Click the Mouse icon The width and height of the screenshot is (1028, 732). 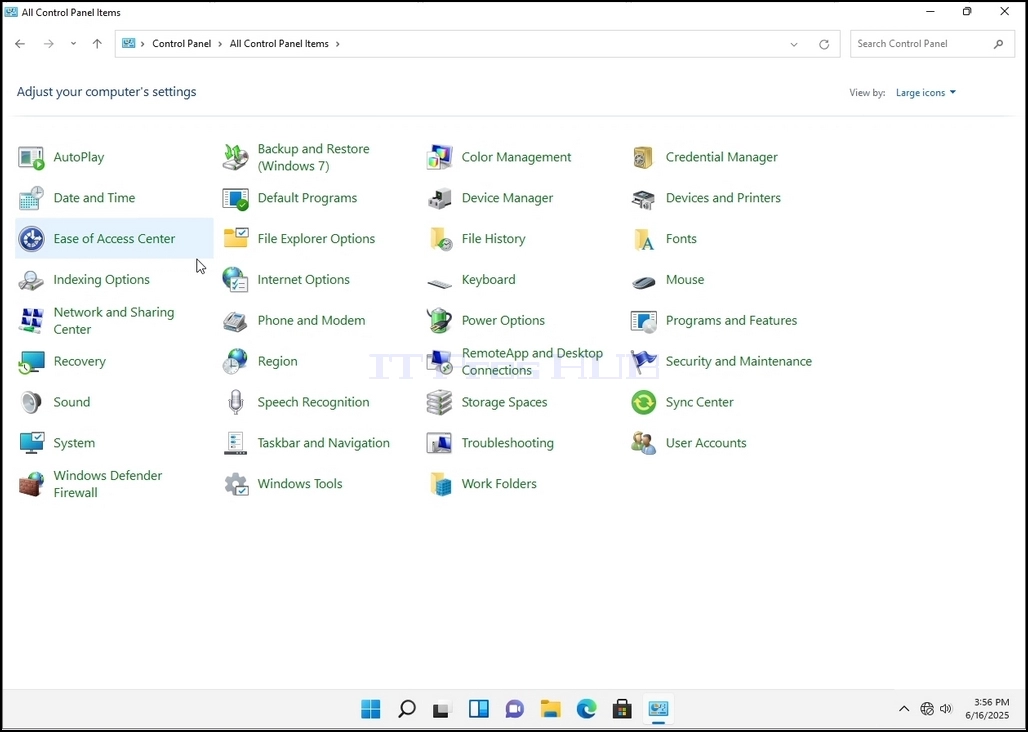point(643,282)
